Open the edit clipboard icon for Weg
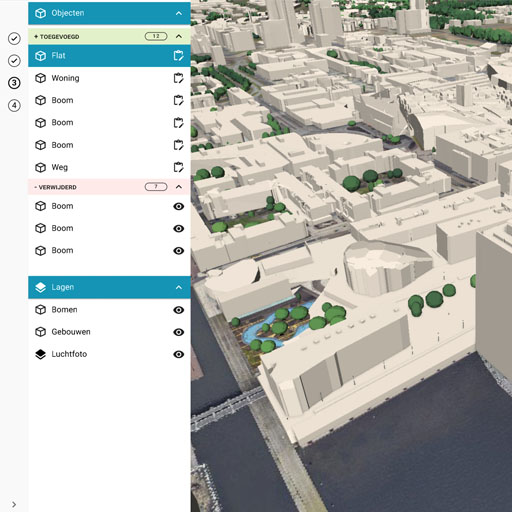512x512 pixels. (x=178, y=167)
